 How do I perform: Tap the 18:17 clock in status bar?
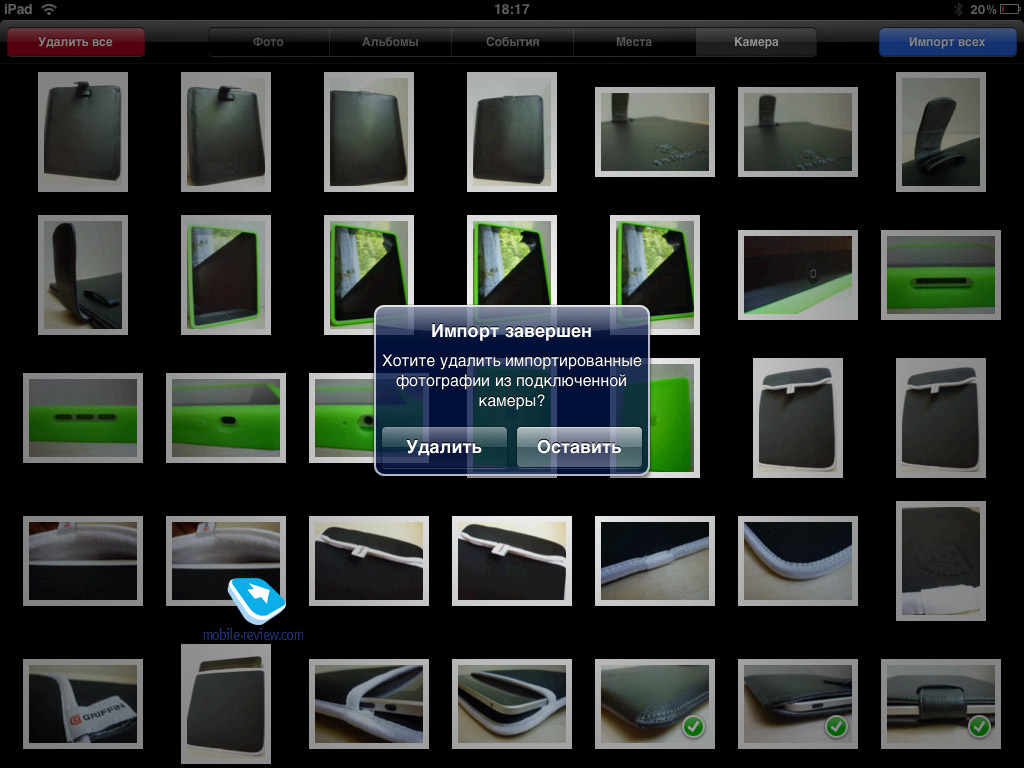(x=512, y=9)
